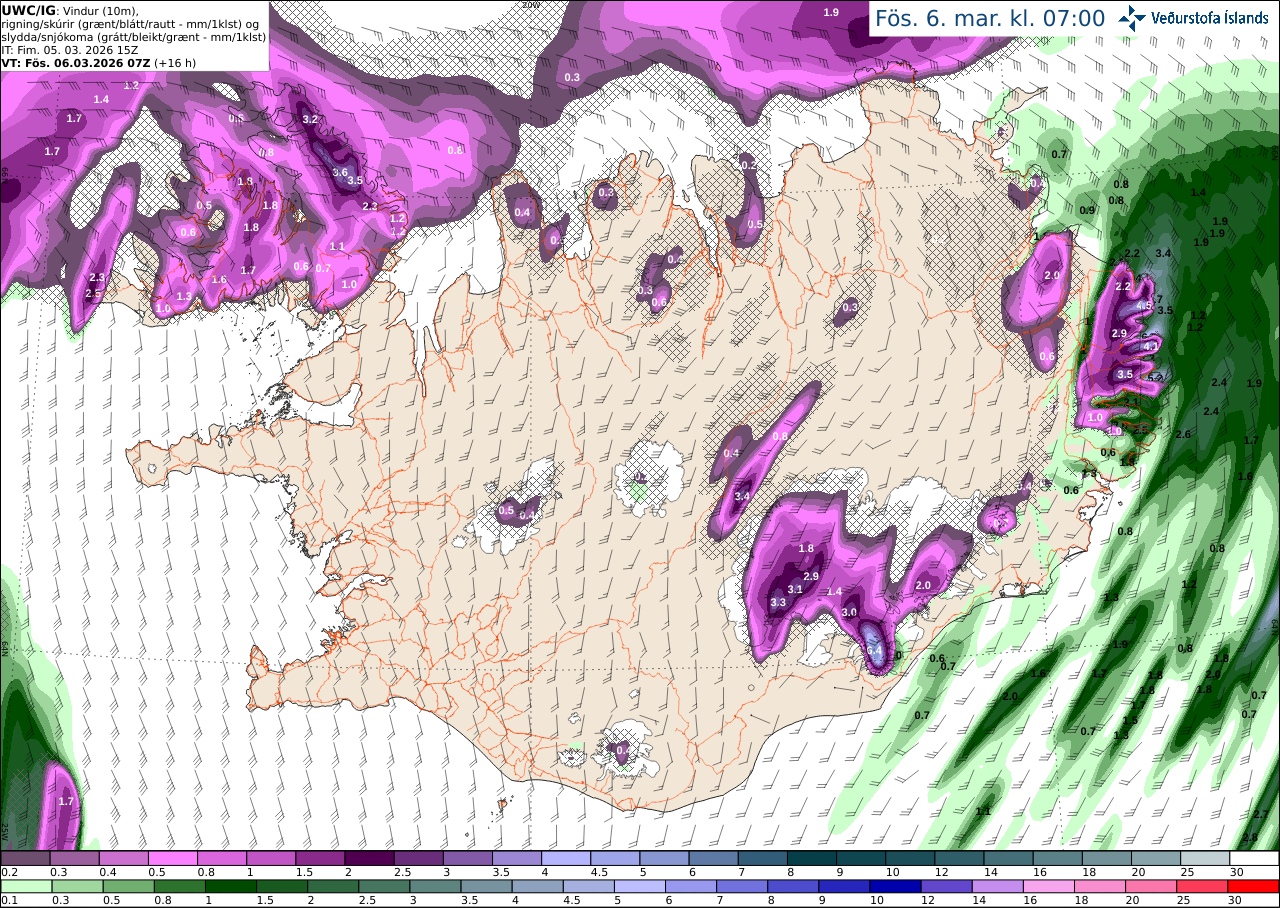1280x908 pixels.
Task: Pick the dark purple 2 swatch, upper legend
Action: point(369,858)
